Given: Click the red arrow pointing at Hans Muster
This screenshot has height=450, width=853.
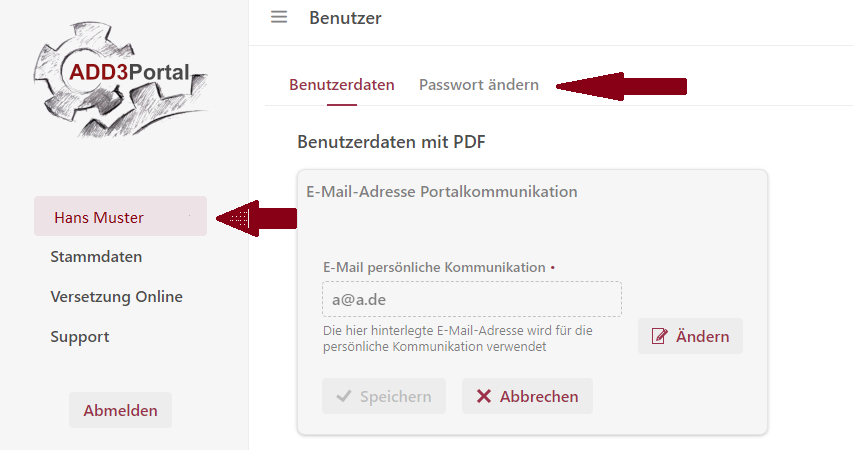Looking at the screenshot, I should pyautogui.click(x=256, y=217).
